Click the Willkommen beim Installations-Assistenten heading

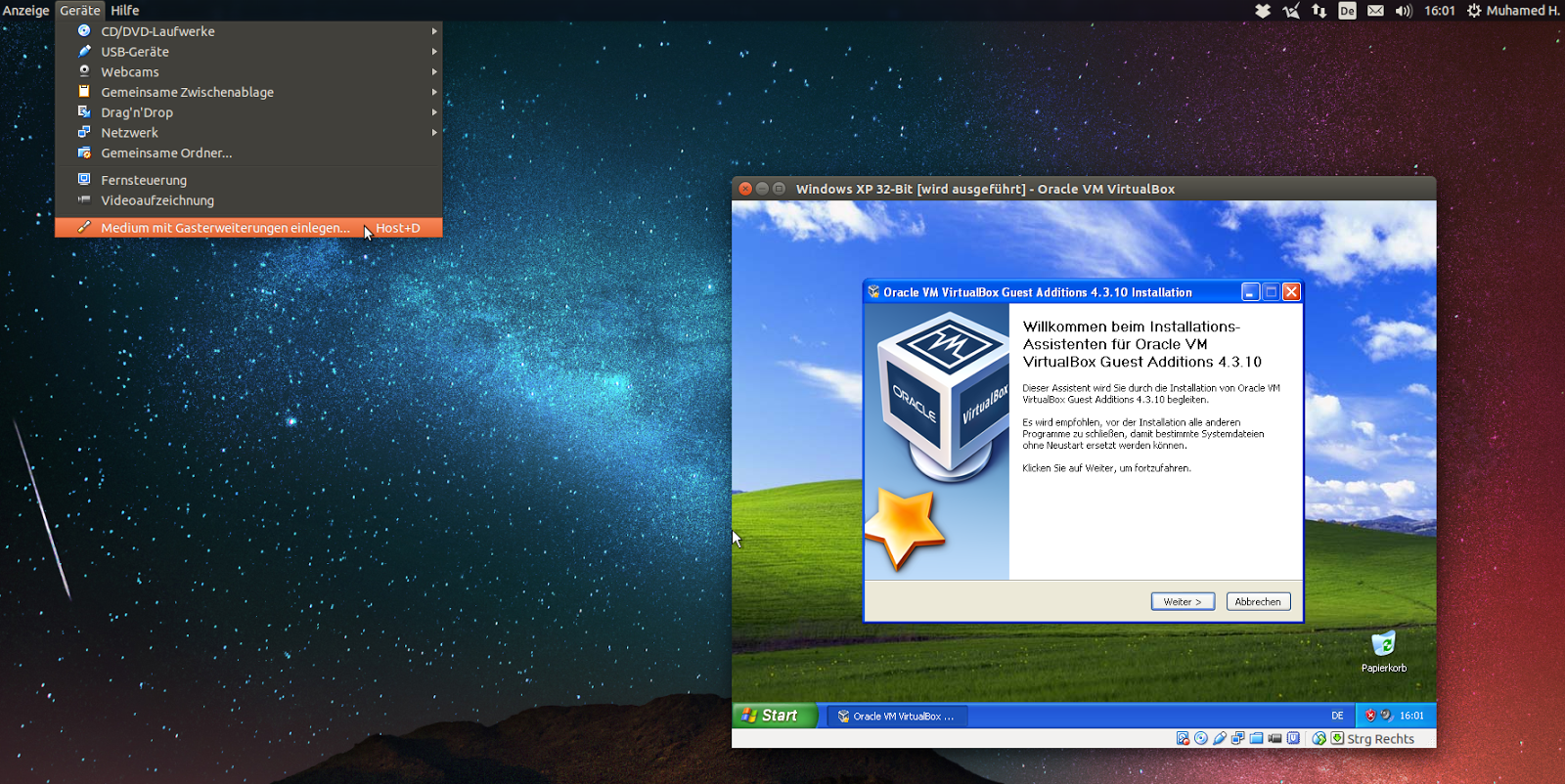click(1142, 344)
